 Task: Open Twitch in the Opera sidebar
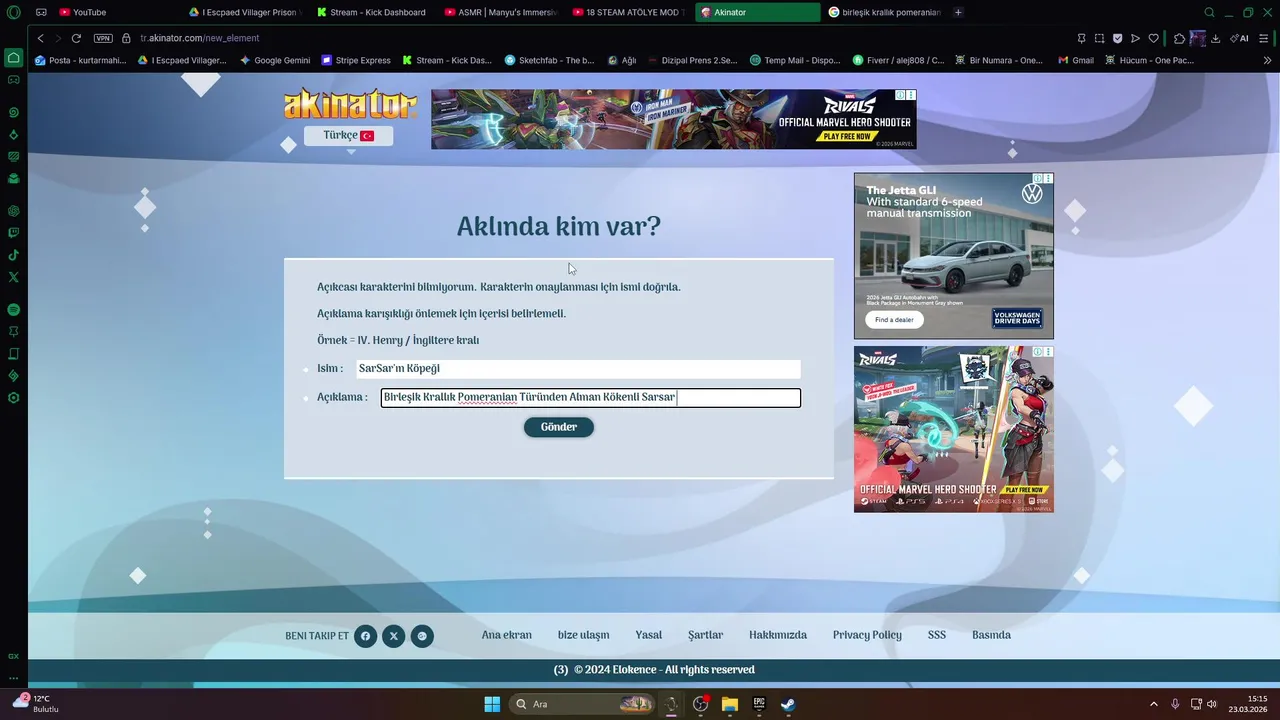[x=13, y=233]
